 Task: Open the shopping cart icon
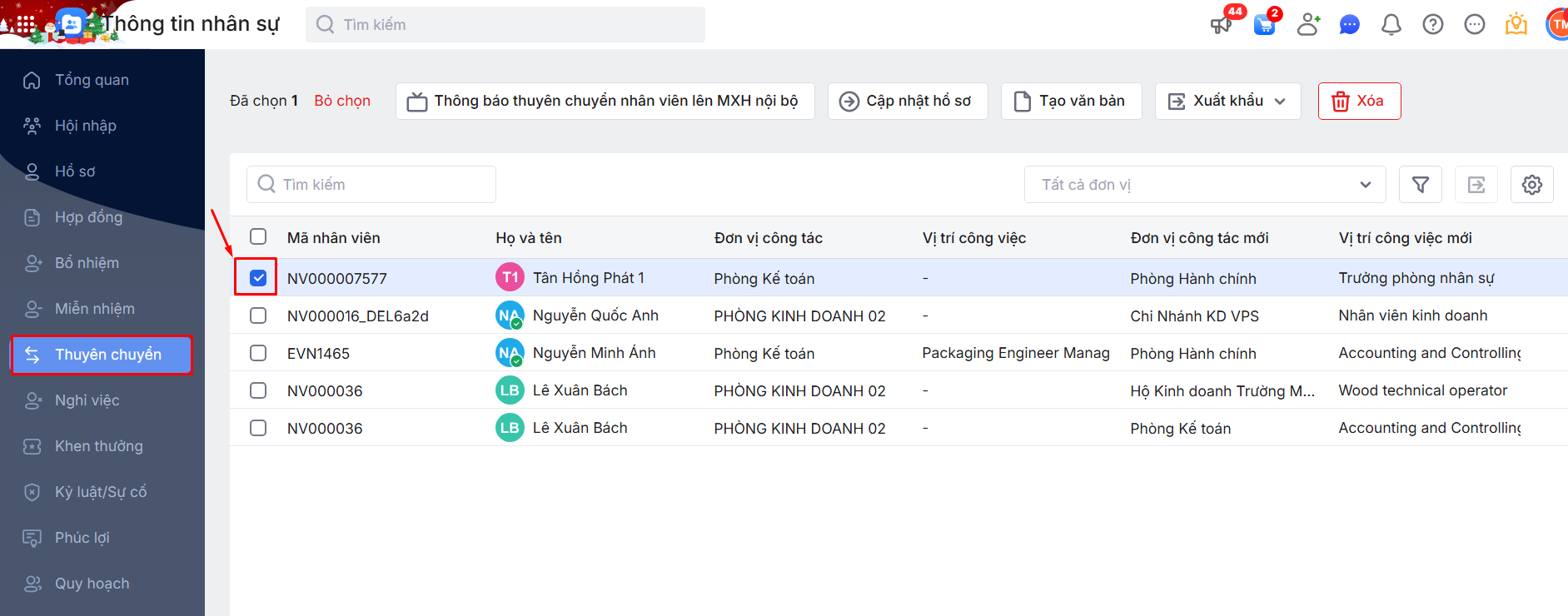[x=1264, y=25]
